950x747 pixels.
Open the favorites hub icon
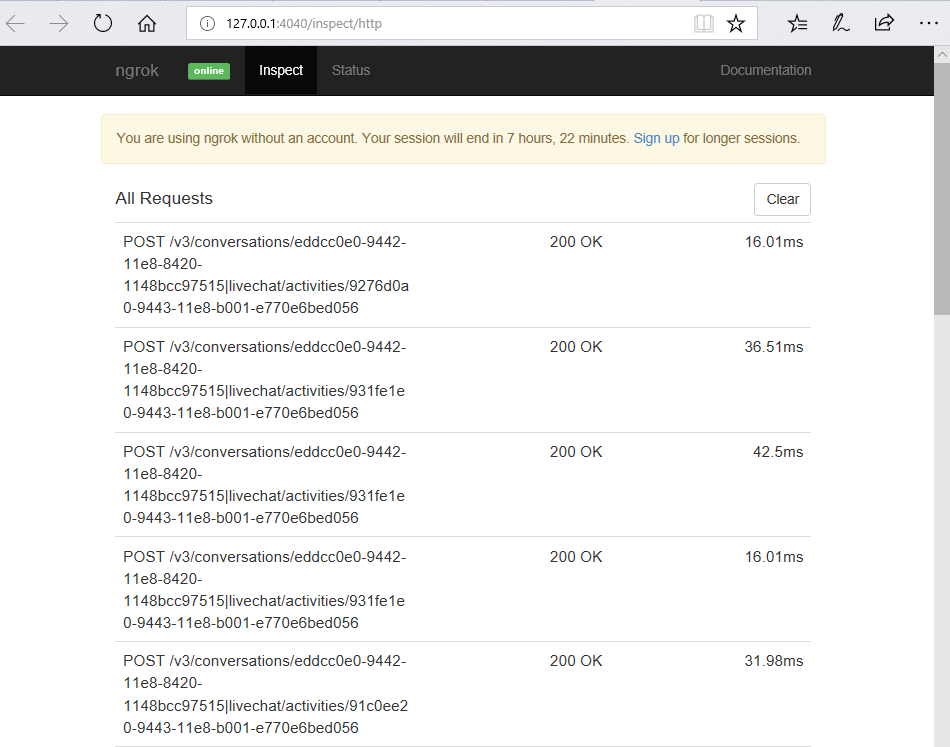(797, 24)
